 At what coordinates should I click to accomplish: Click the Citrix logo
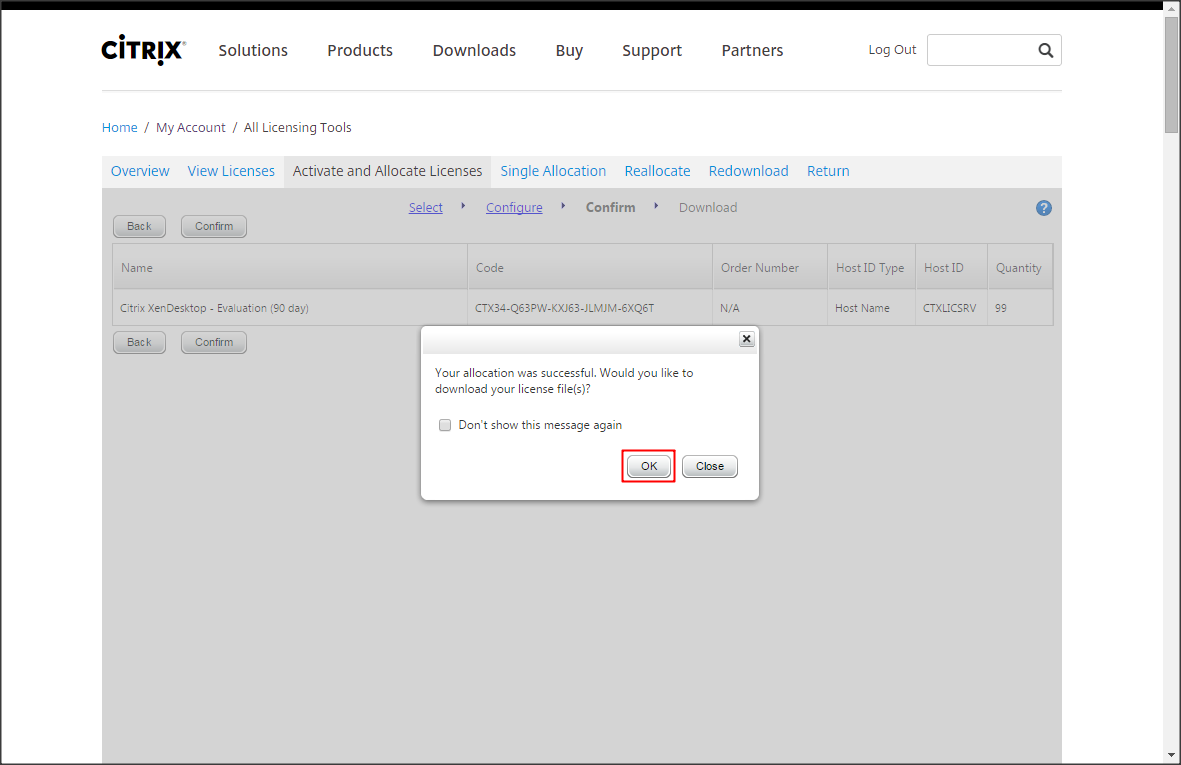point(143,51)
